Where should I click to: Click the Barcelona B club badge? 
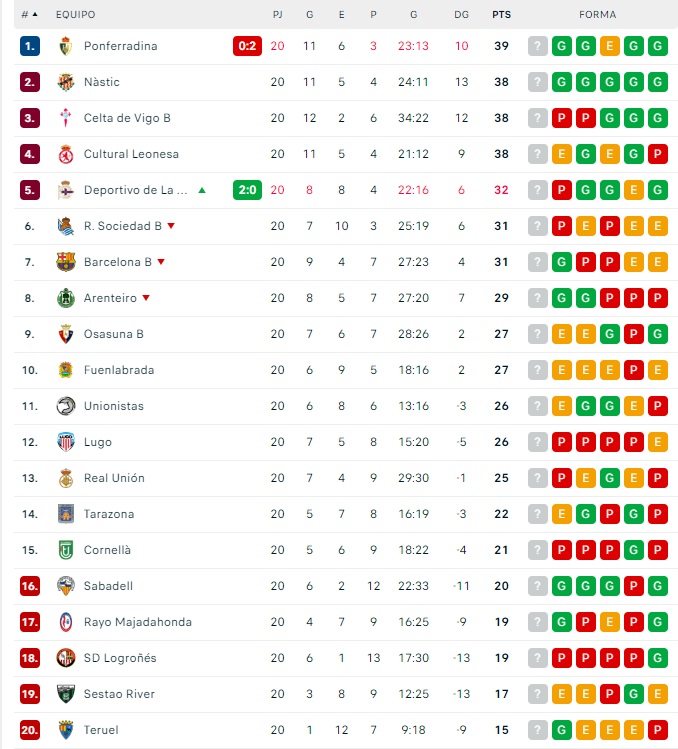[66, 262]
